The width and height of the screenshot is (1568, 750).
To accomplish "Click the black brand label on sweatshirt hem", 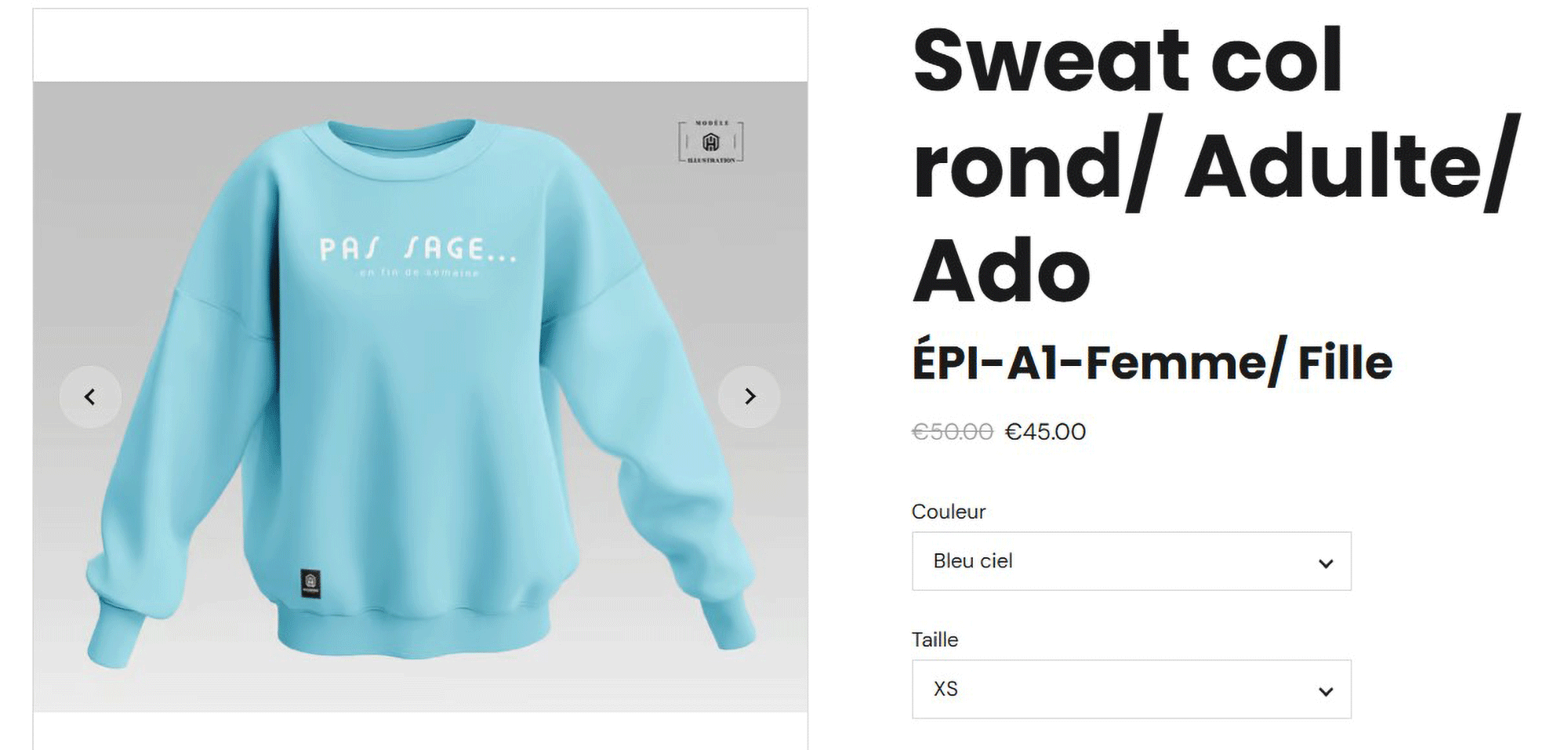I will [x=310, y=582].
